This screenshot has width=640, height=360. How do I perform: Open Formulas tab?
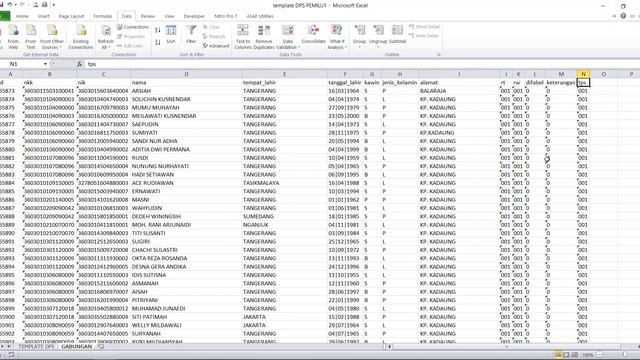[102, 16]
